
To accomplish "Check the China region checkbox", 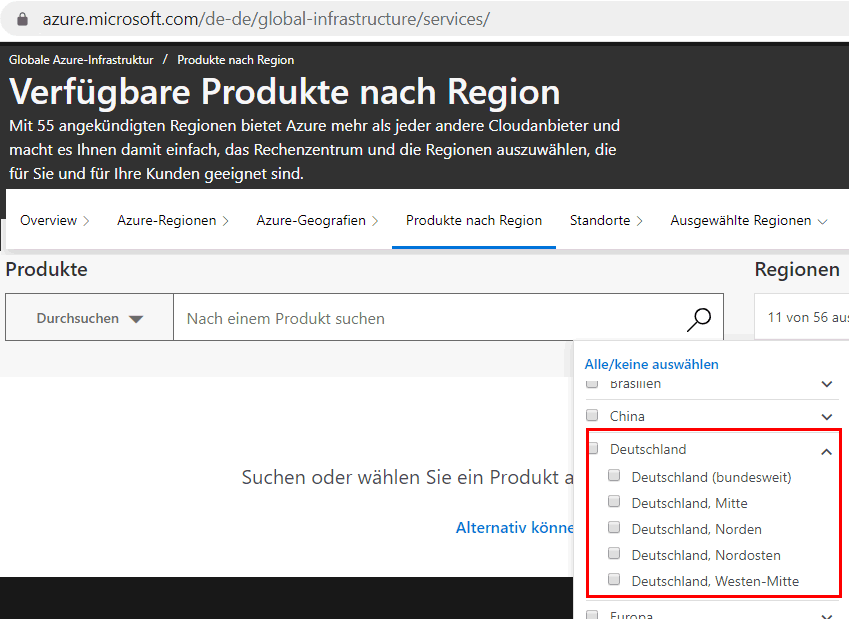I will point(592,415).
